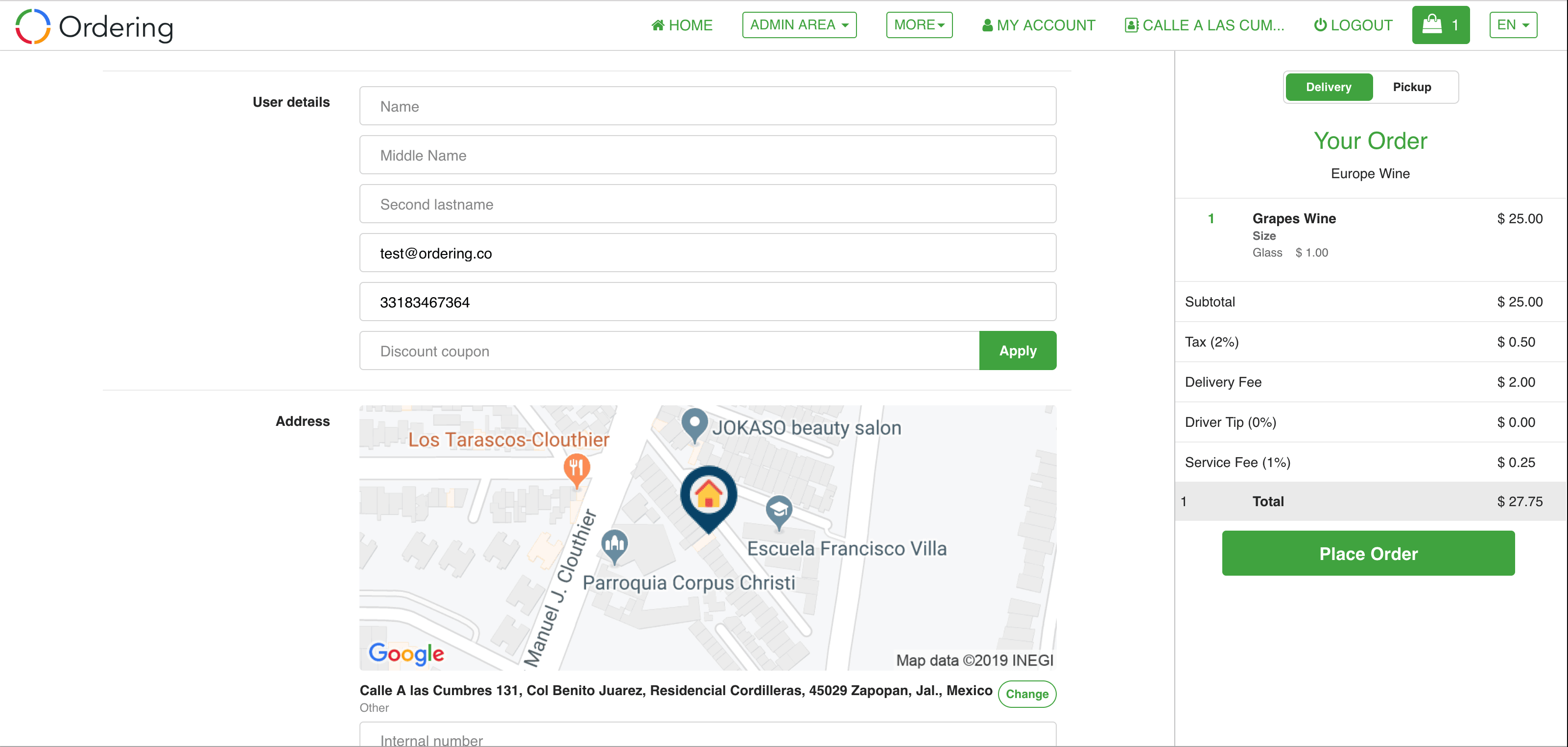1568x747 pixels.
Task: Click the Google logo on map
Action: click(x=406, y=654)
